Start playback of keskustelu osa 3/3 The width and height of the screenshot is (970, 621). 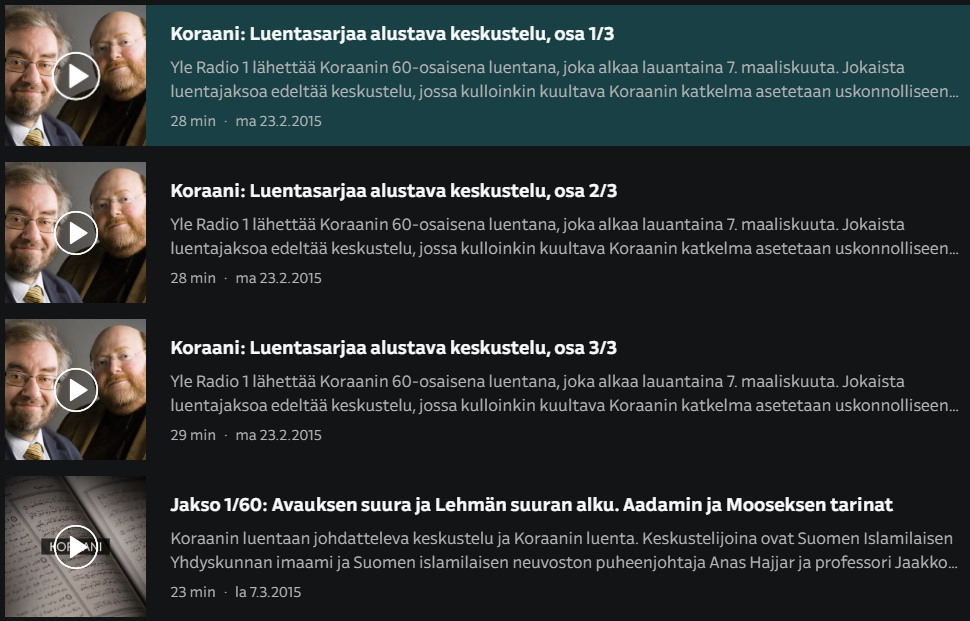76,390
